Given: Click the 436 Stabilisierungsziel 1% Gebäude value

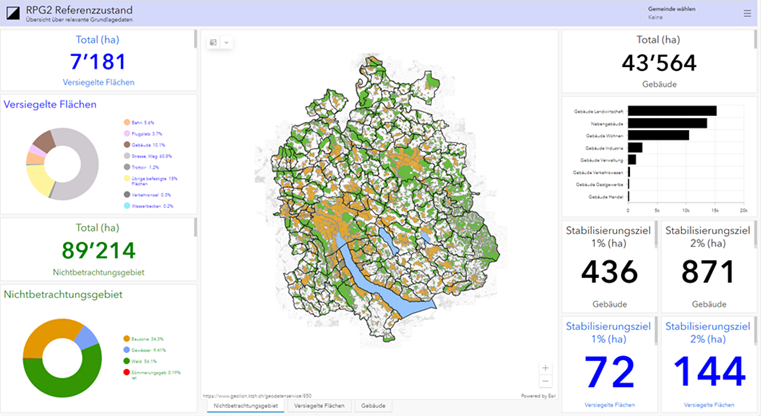Looking at the screenshot, I should point(610,272).
